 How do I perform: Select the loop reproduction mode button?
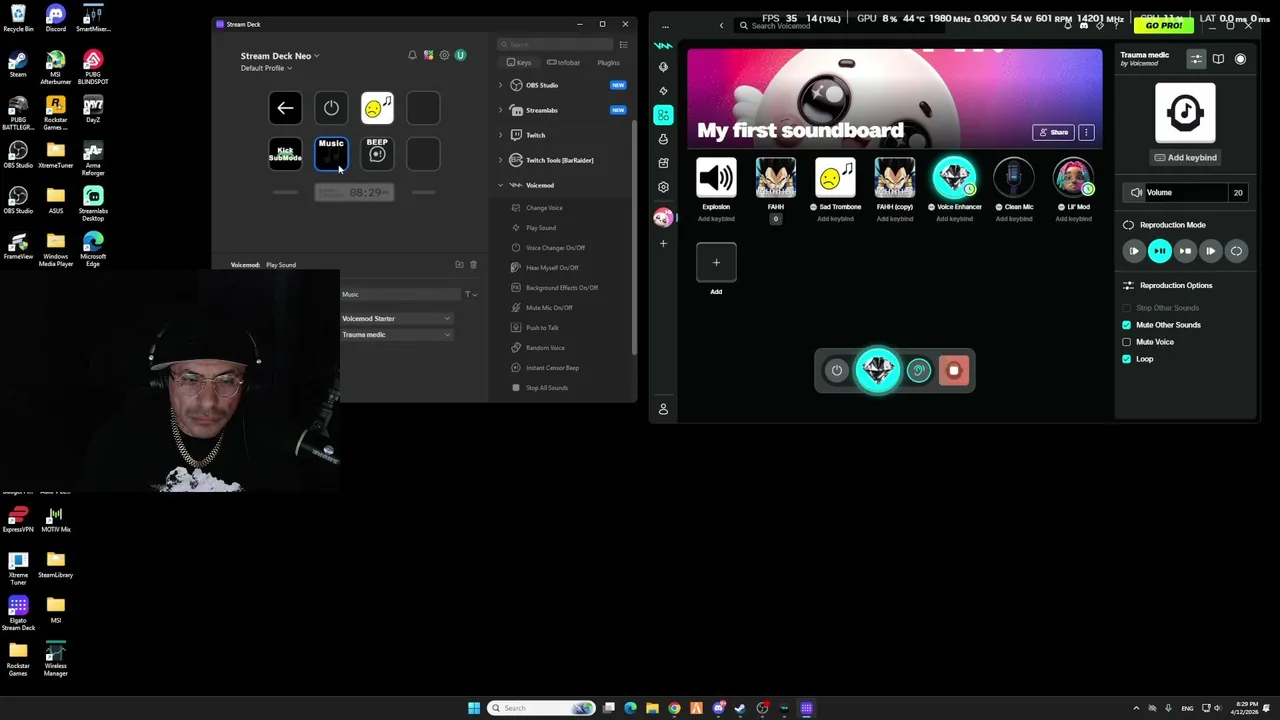[1236, 251]
